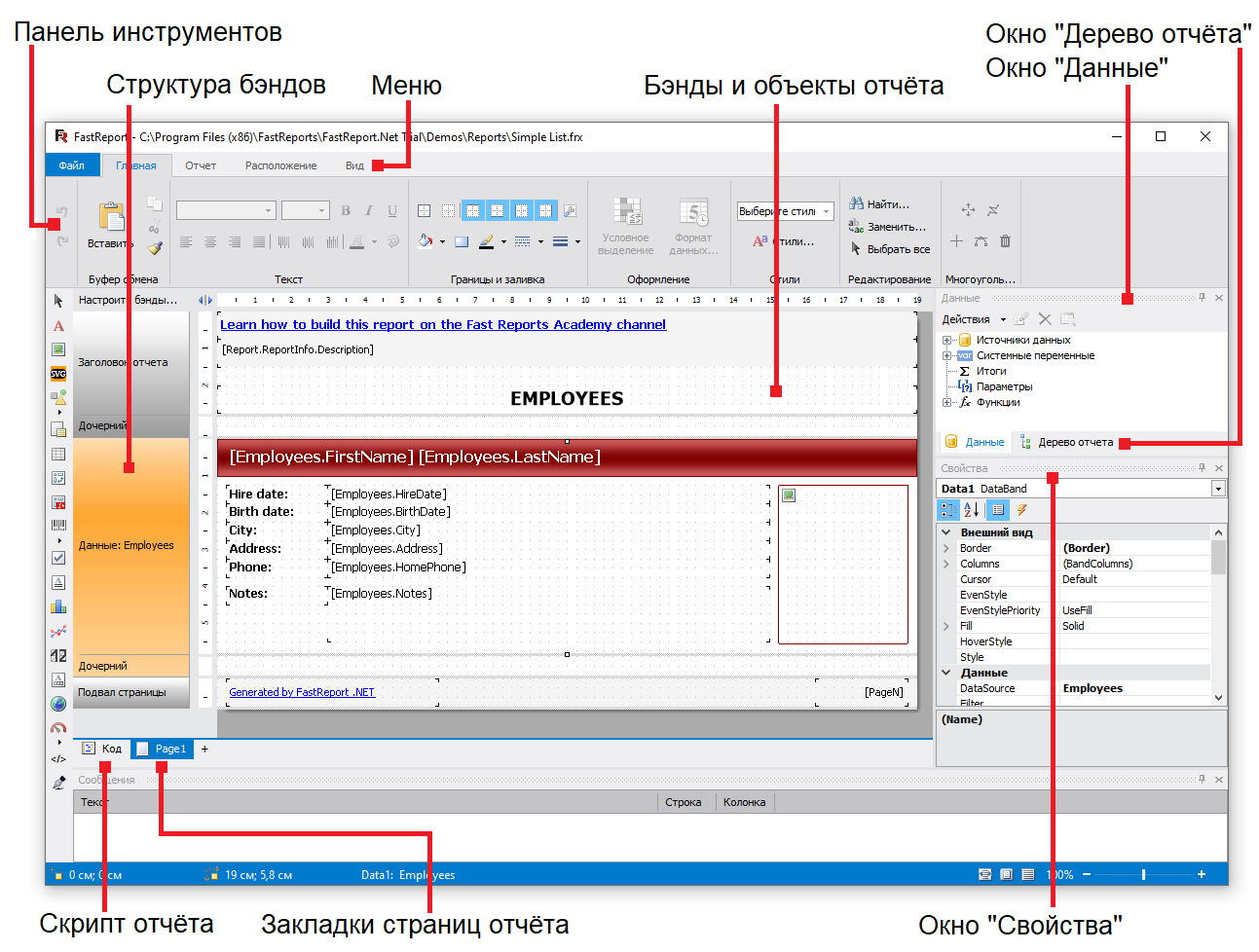The height and width of the screenshot is (952, 1259).
Task: Toggle justify text alignment
Action: (x=259, y=241)
